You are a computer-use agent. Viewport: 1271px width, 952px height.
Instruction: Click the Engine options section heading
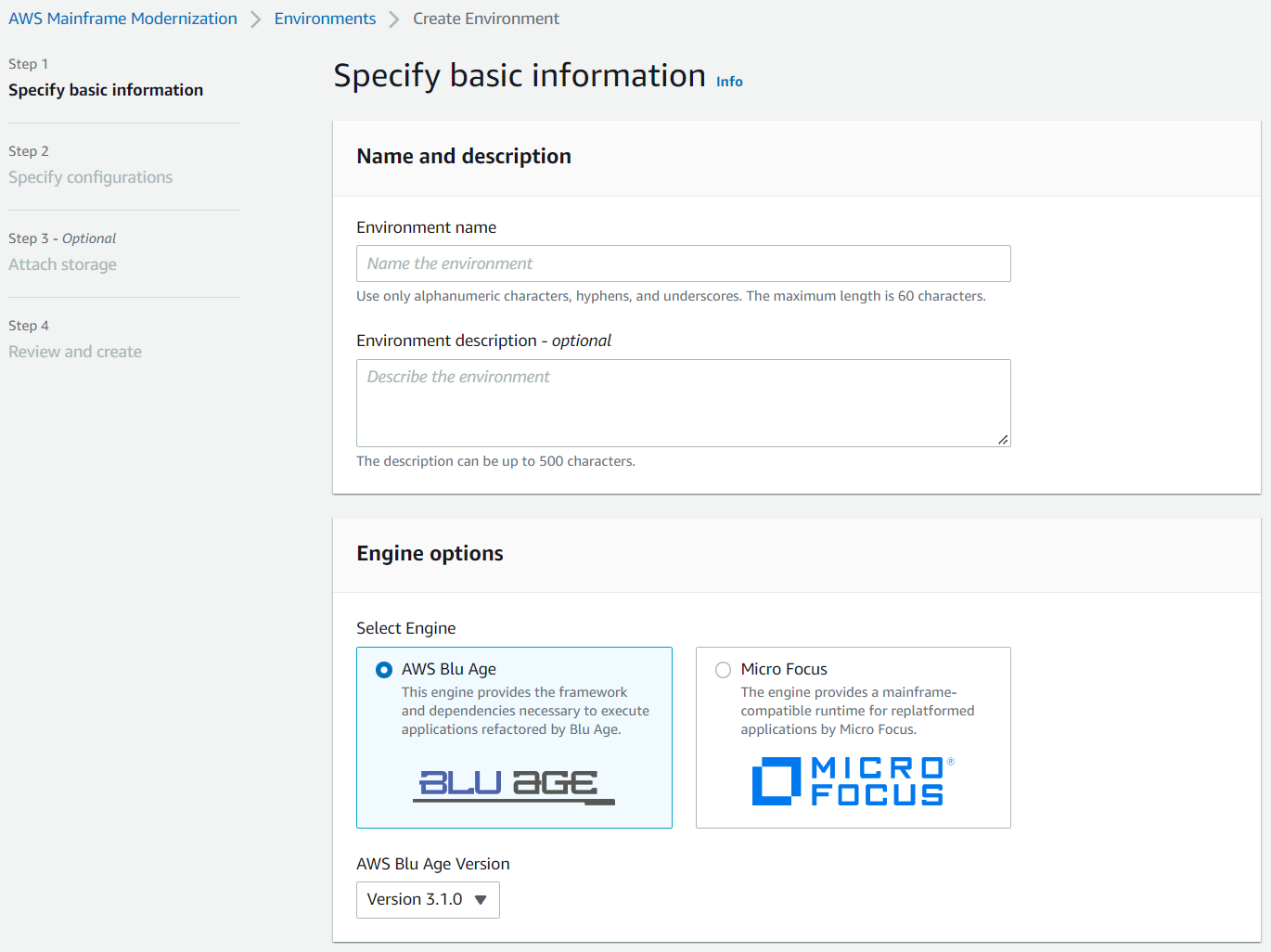pos(430,554)
